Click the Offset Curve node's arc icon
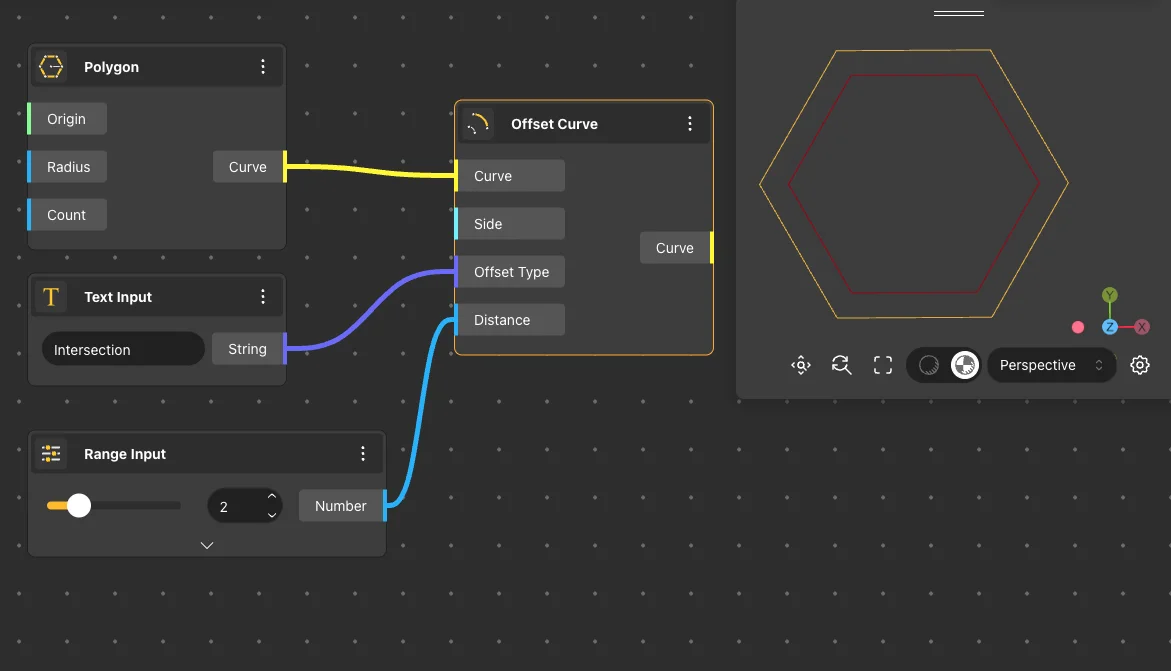This screenshot has width=1171, height=671. [x=478, y=123]
